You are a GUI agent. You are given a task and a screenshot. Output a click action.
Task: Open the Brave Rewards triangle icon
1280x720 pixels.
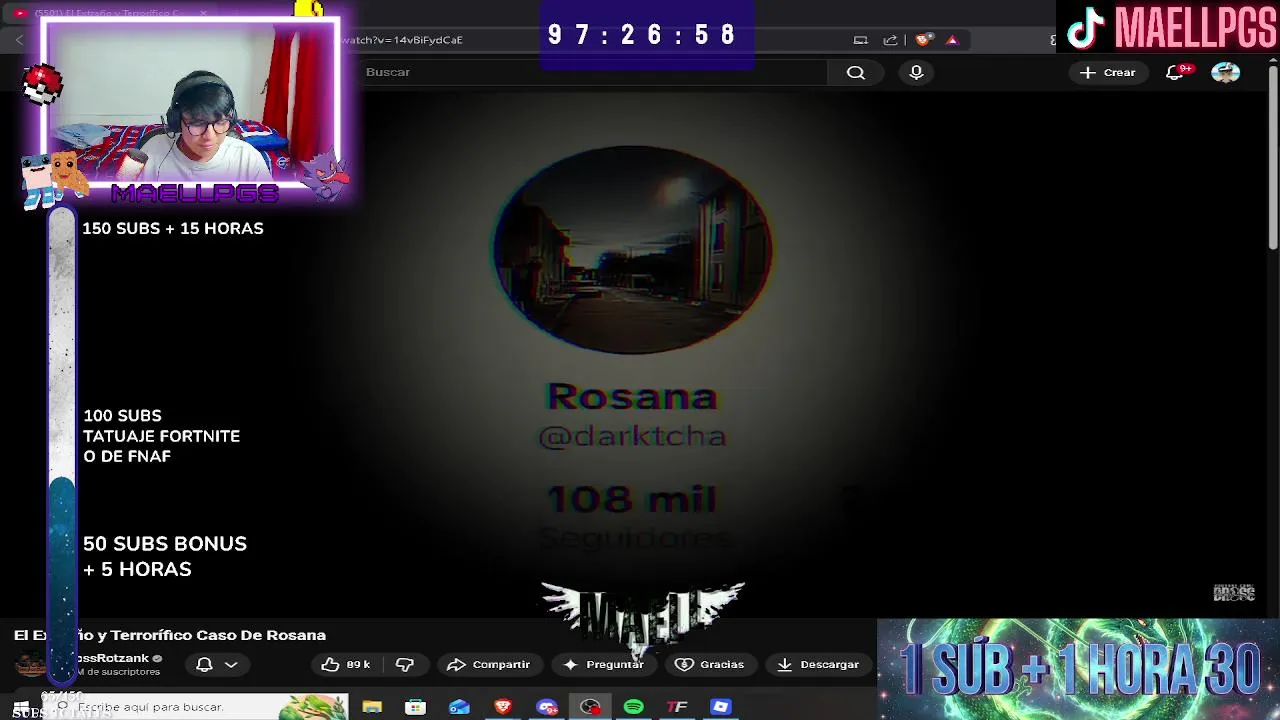952,40
